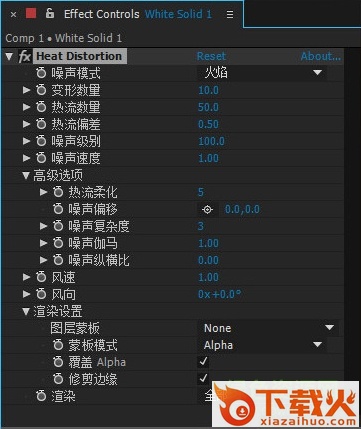Screen dimensions: 361x429
Task: Toggle stopwatch for 变形数量
Action: 41,90
